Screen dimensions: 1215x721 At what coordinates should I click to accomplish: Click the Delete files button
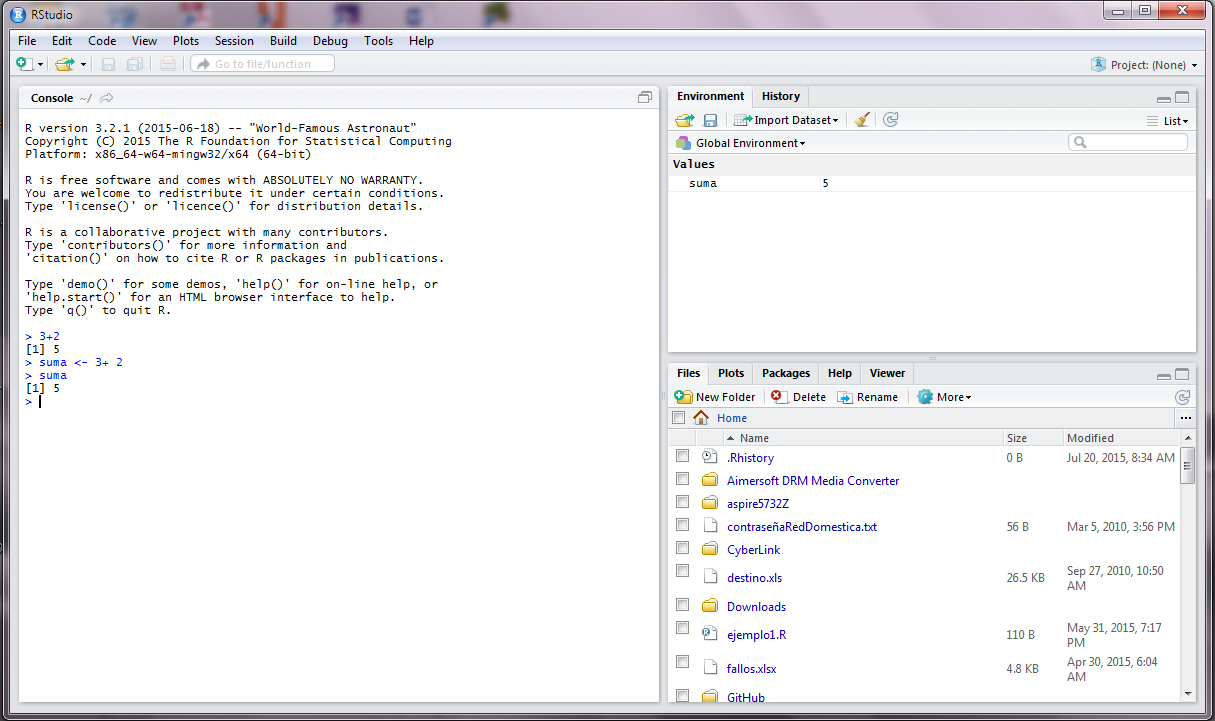[799, 397]
